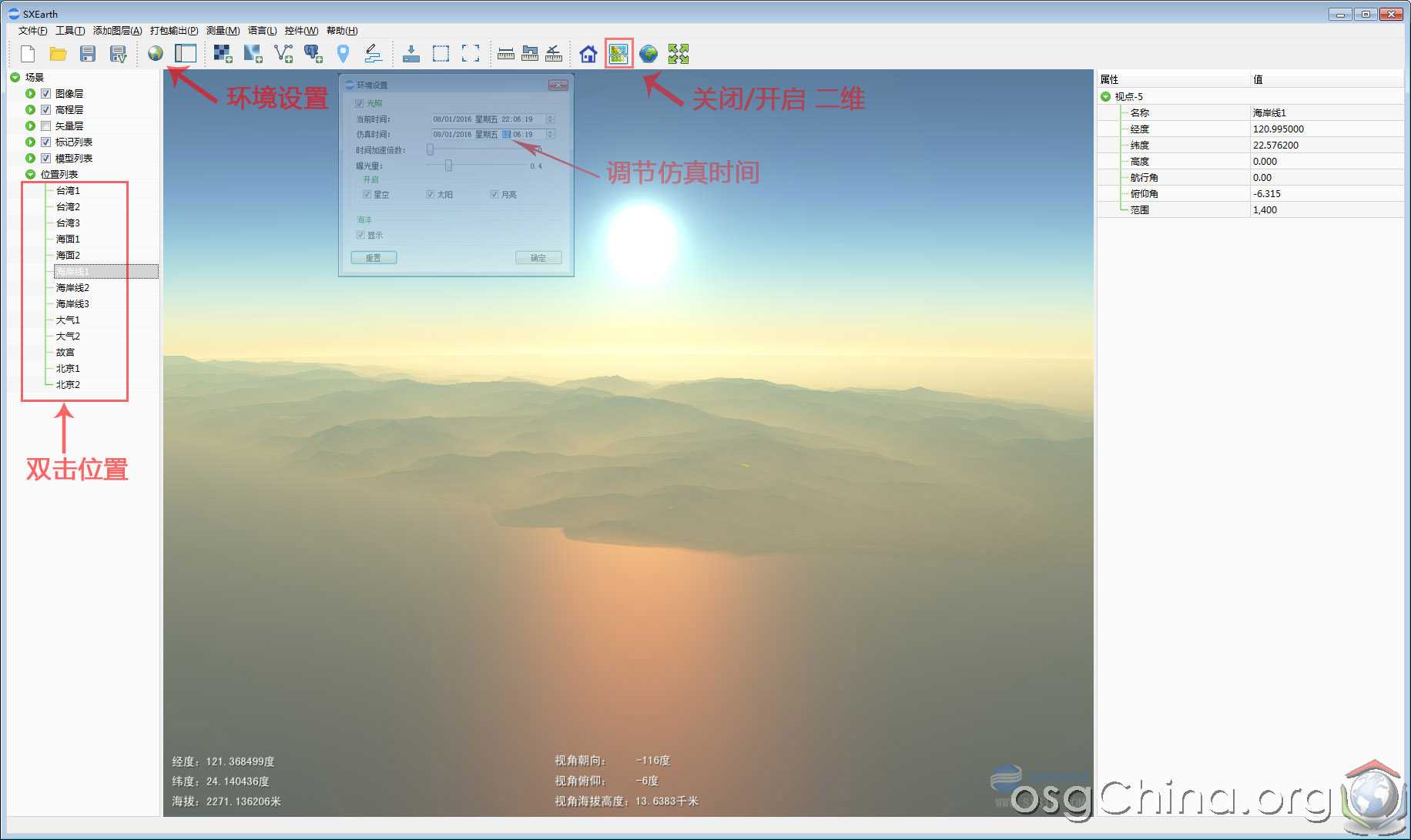Viewport: 1411px width, 840px height.
Task: Click the corner-bracket extent icon
Action: [x=471, y=53]
